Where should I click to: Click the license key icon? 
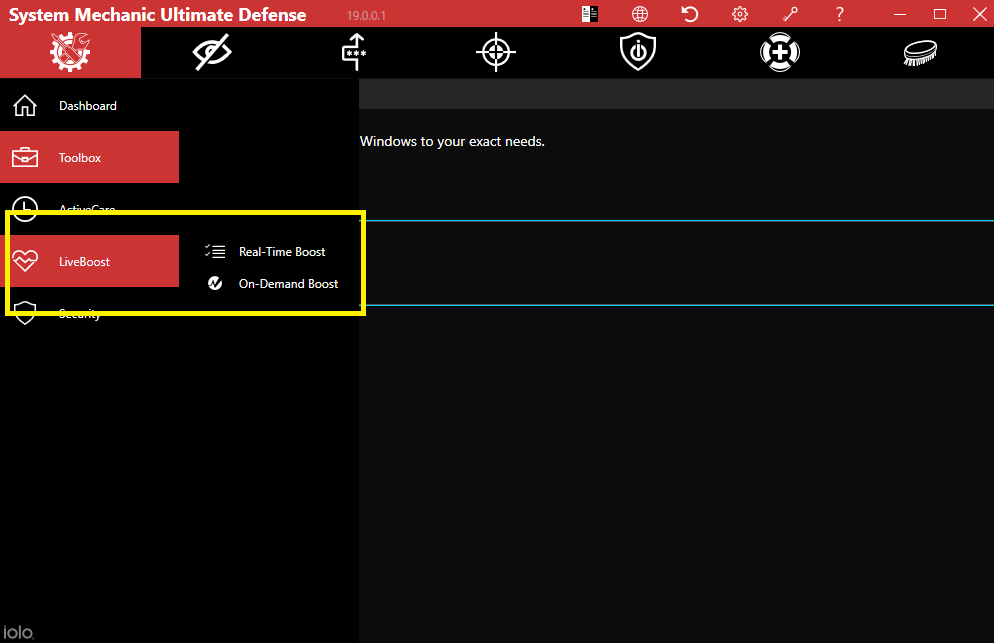pyautogui.click(x=790, y=14)
